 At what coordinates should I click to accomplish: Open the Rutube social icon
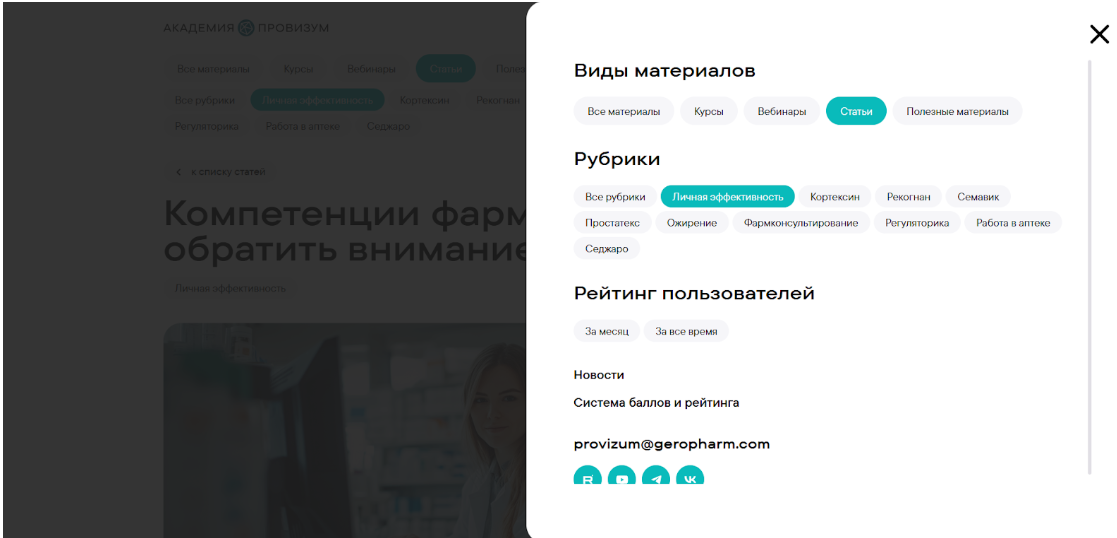point(588,476)
